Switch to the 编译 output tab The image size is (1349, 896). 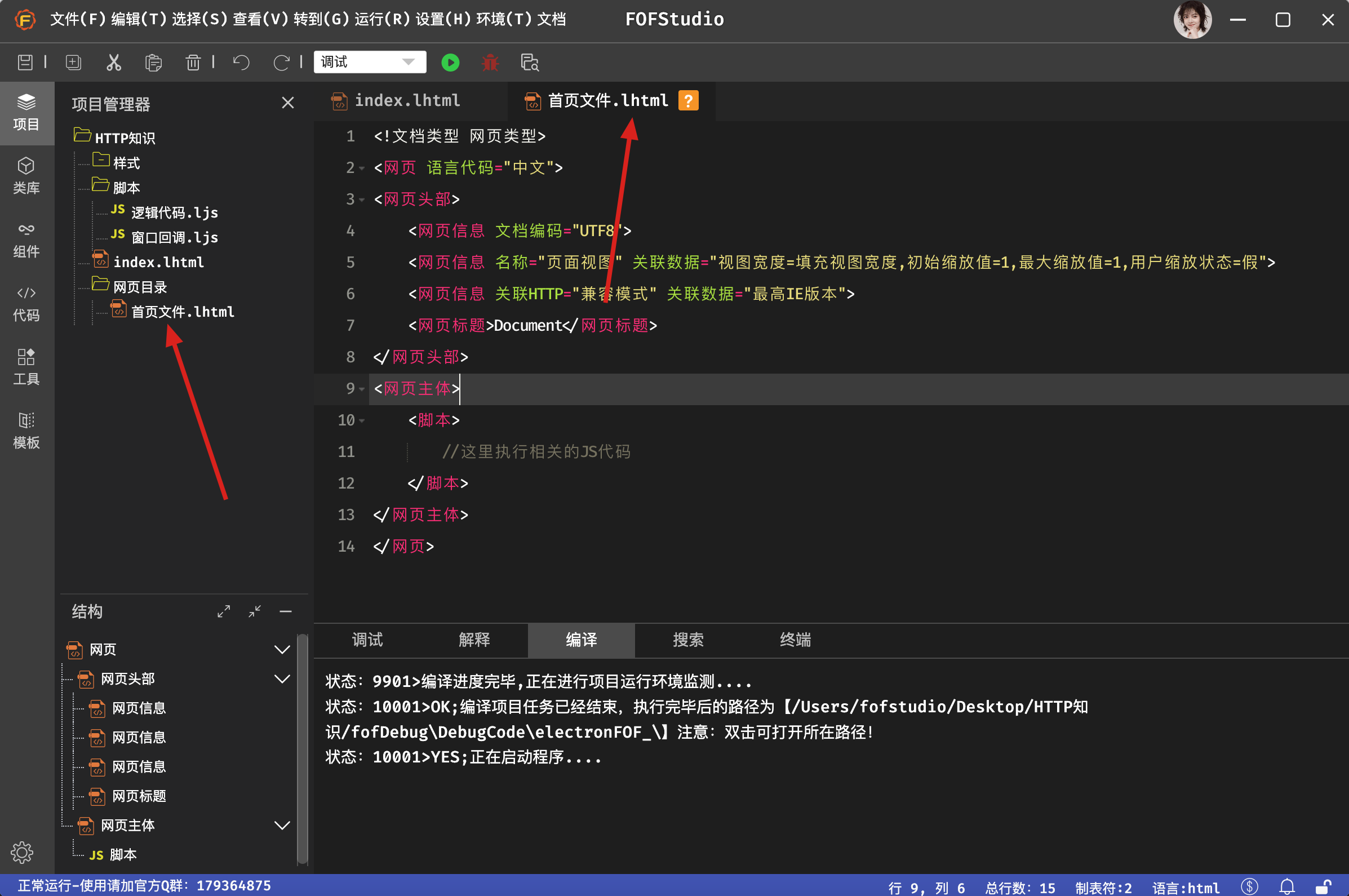click(581, 640)
